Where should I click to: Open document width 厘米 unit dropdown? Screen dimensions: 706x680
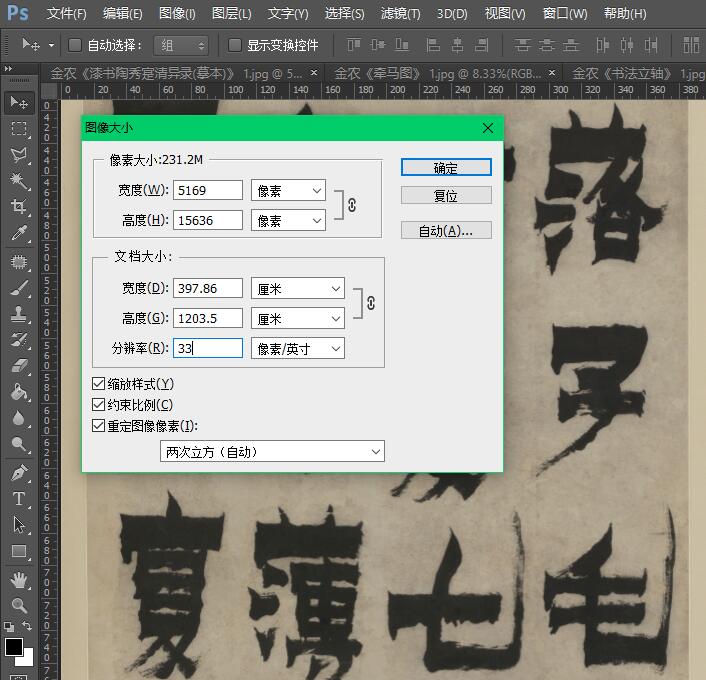coord(298,288)
